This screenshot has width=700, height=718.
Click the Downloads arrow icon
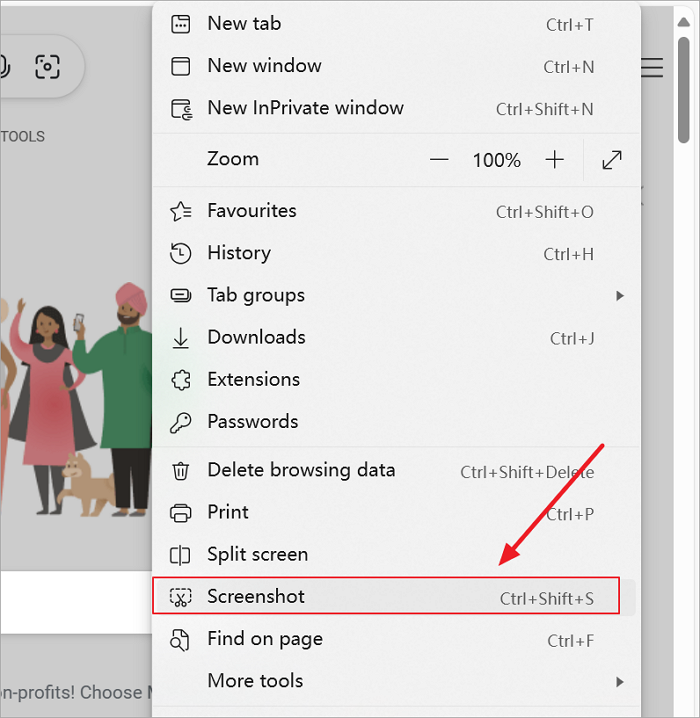pos(181,338)
